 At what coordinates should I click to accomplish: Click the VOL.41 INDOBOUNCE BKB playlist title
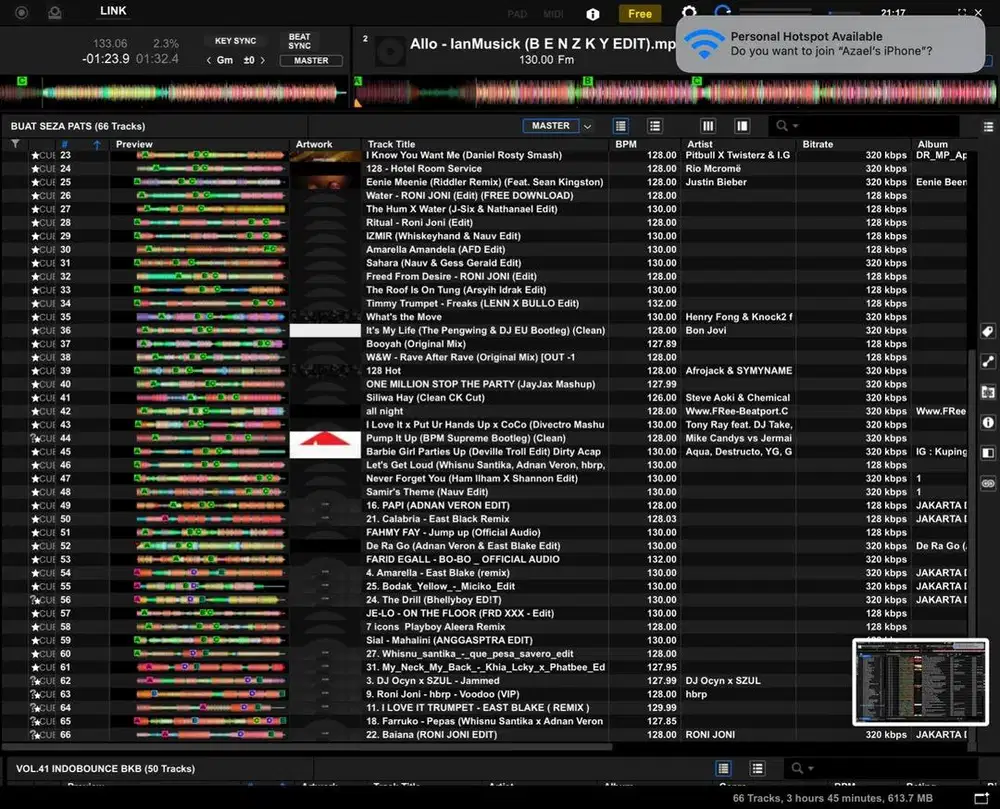105,769
